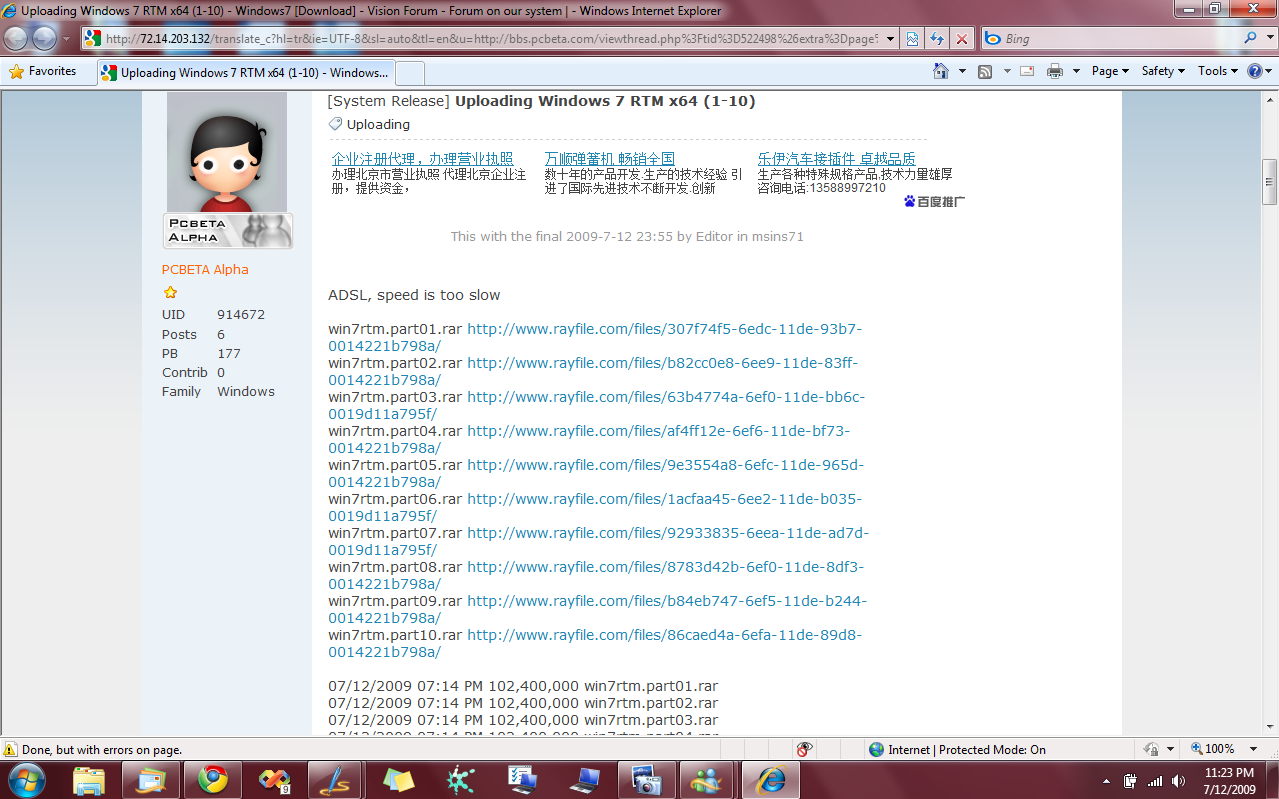The width and height of the screenshot is (1279, 799).
Task: Stop loading with the red X icon
Action: (x=962, y=39)
